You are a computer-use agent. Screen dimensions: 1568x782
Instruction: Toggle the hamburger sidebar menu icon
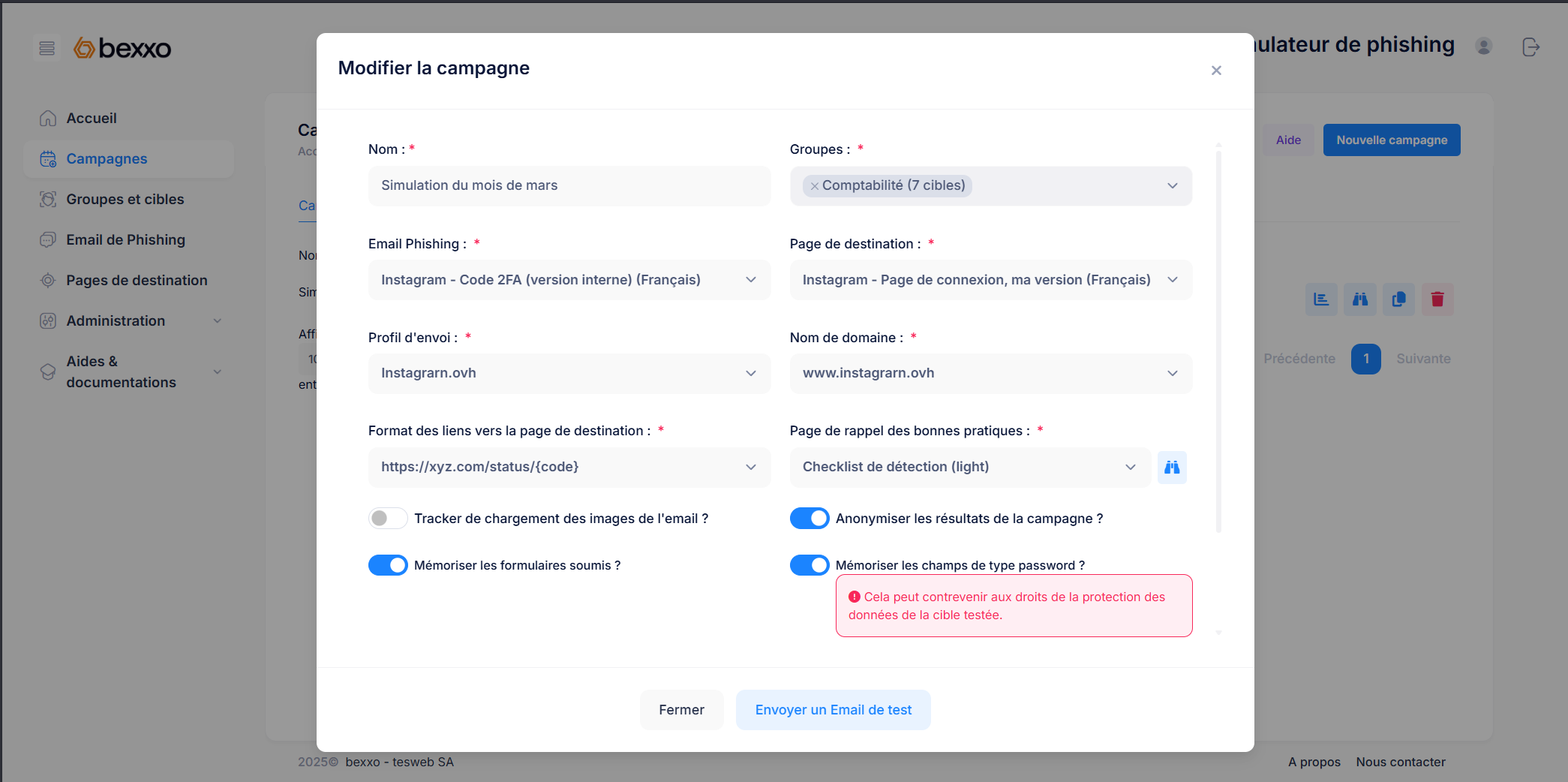tap(47, 48)
